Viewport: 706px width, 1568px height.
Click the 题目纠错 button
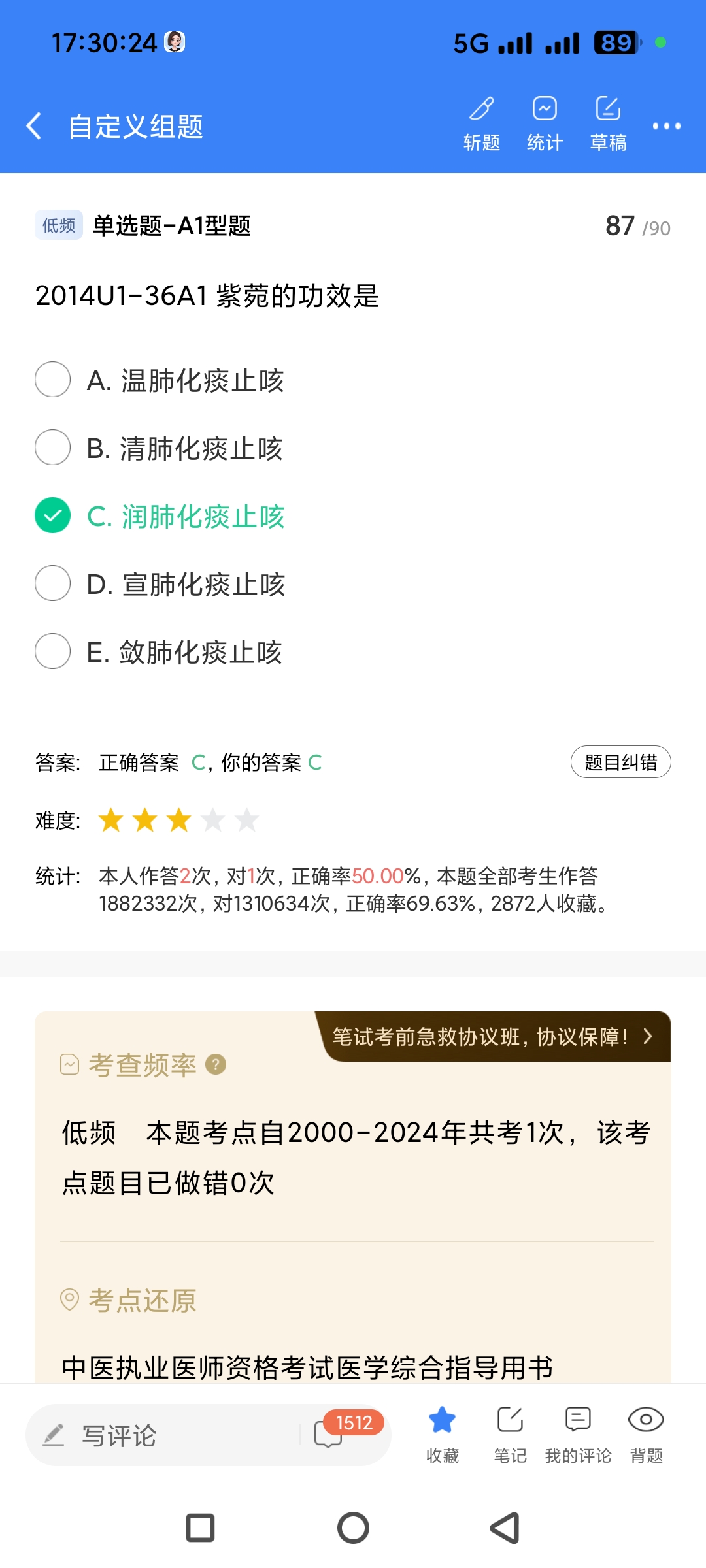(620, 762)
